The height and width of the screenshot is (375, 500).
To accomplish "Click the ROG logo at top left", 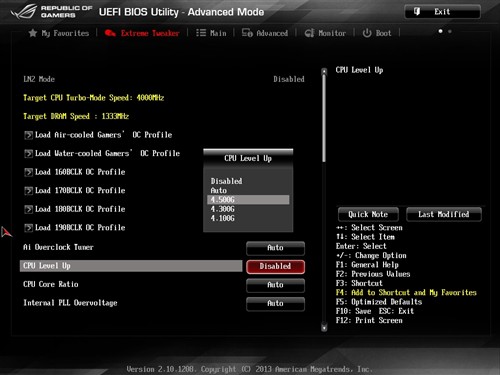I will coord(23,12).
